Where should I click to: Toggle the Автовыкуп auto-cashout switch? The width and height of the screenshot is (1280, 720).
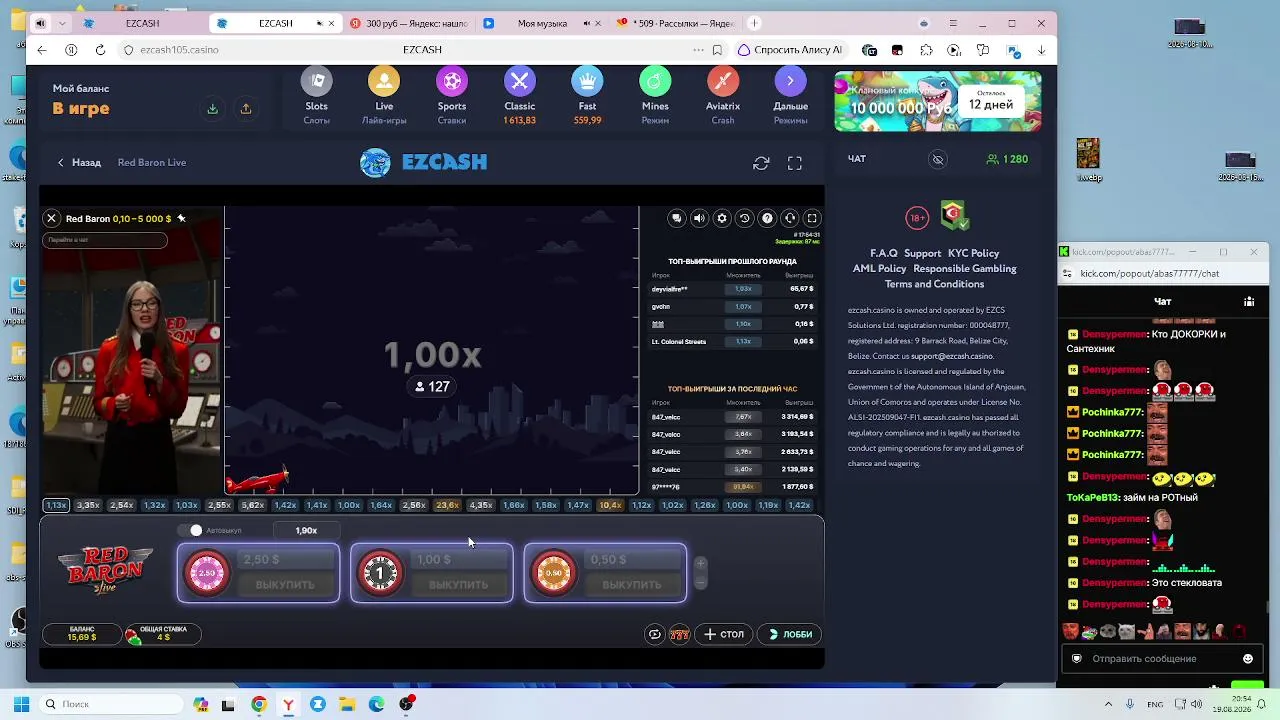pos(189,530)
